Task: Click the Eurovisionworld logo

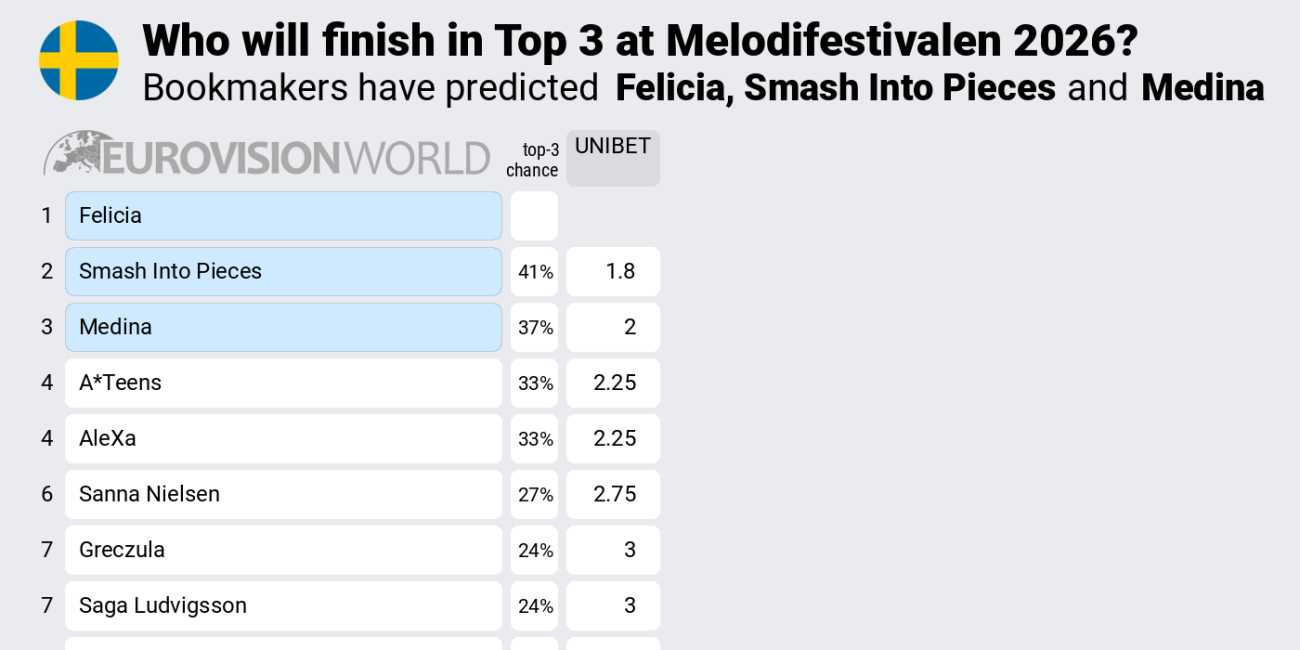Action: pos(267,157)
